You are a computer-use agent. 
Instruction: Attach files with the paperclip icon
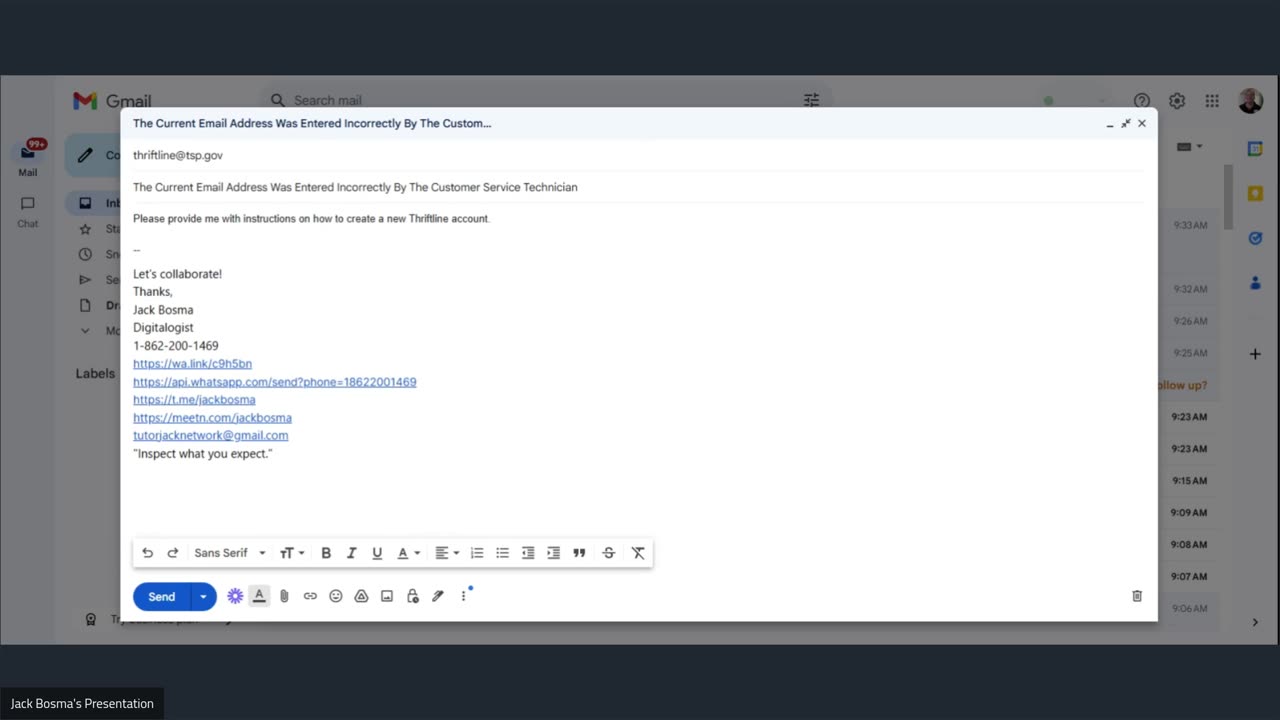pyautogui.click(x=284, y=596)
